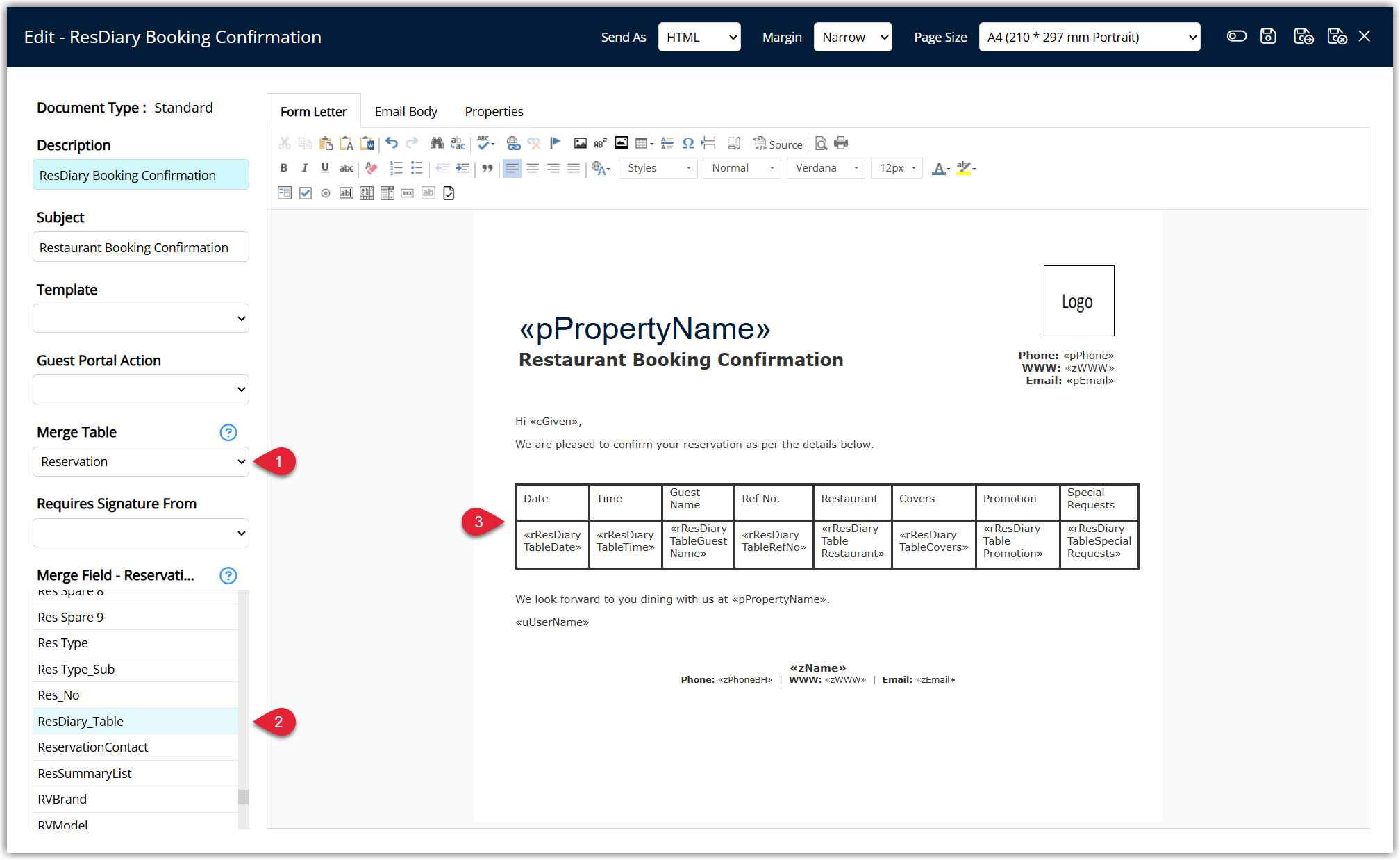Select left align
The image size is (1400, 860).
(x=512, y=168)
